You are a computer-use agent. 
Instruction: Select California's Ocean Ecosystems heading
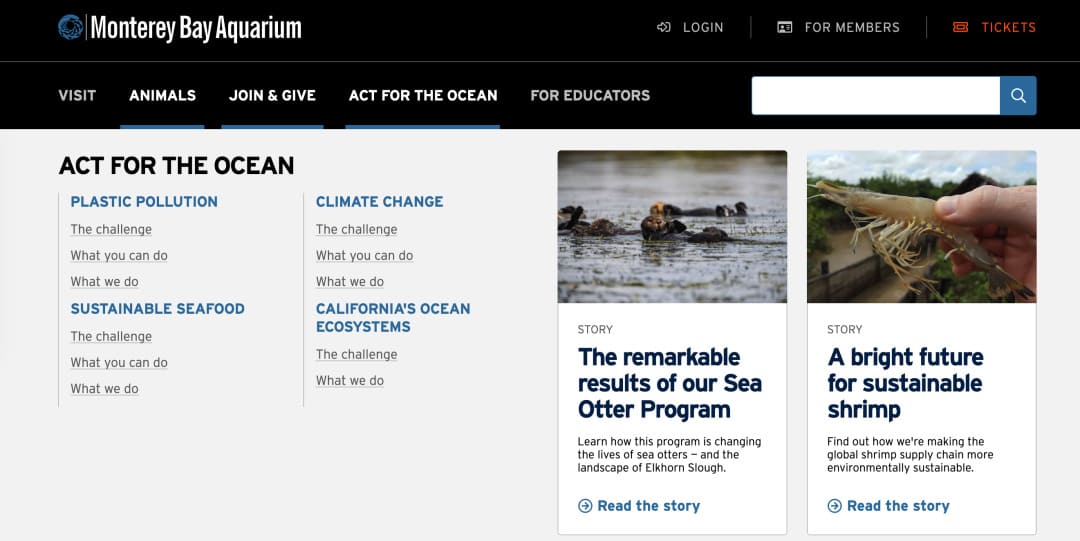point(393,317)
